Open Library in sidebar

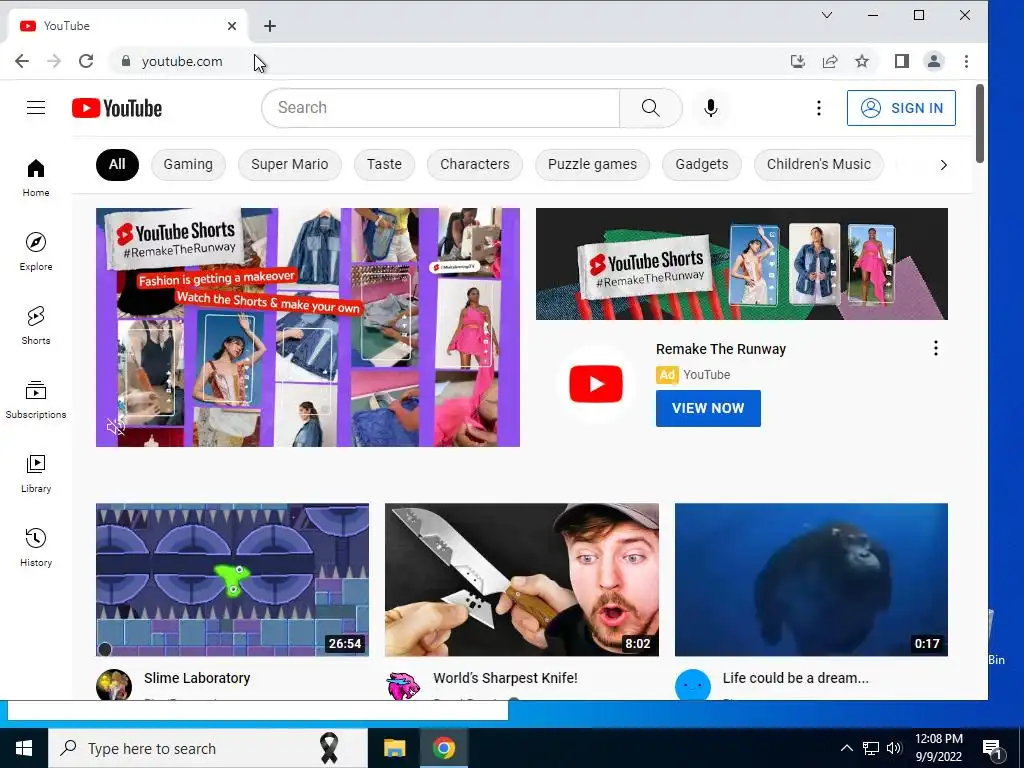click(x=36, y=473)
